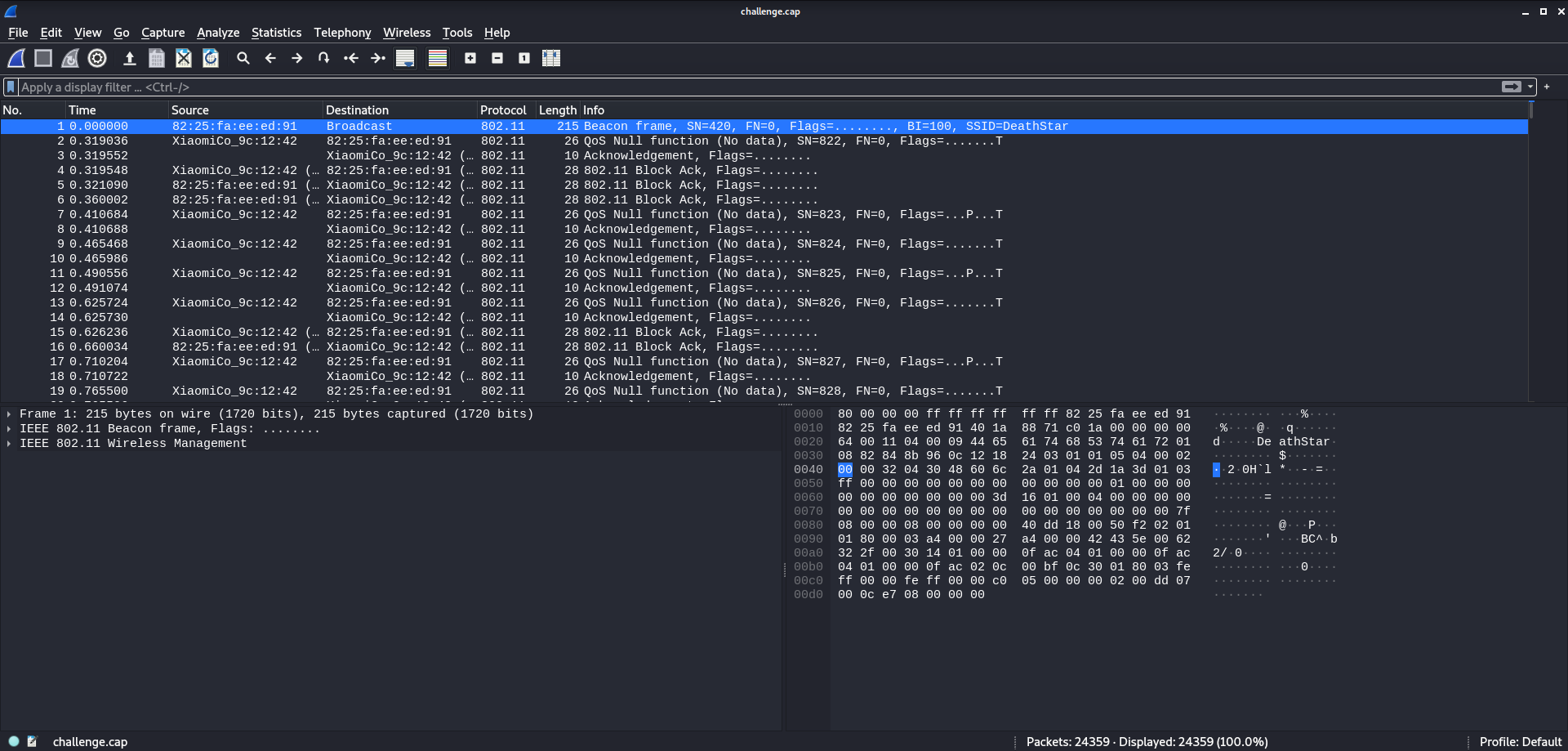Select packet 3 Acknowledgement at 0.319552

764,155
